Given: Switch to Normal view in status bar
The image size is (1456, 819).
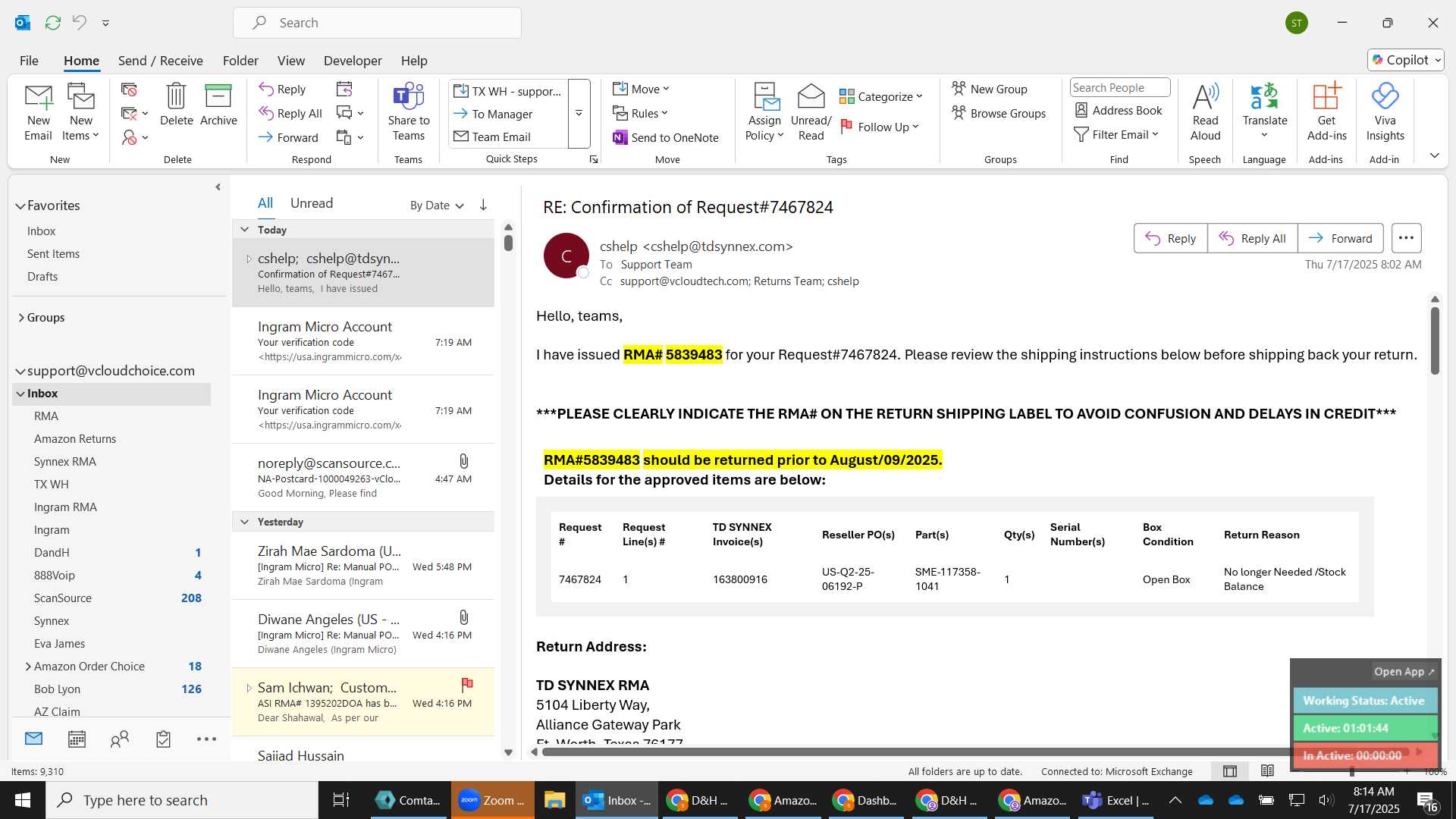Looking at the screenshot, I should pyautogui.click(x=1230, y=771).
